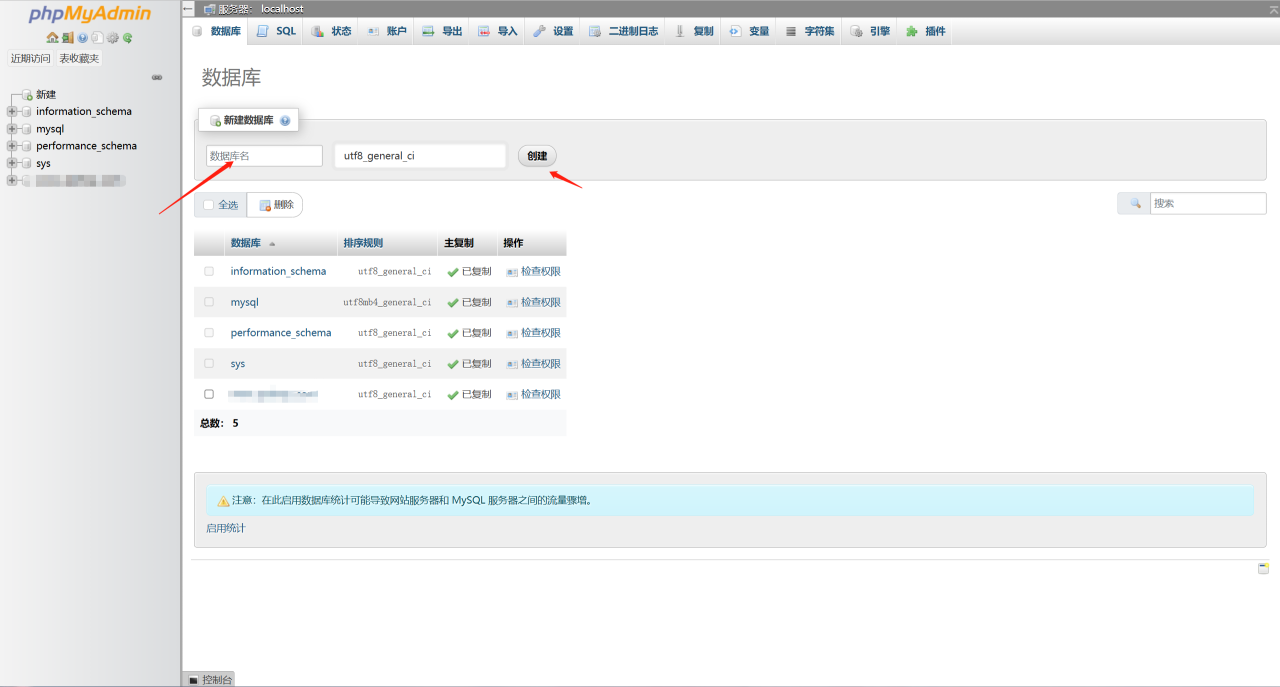Click the 搜索 search field

click(1208, 203)
